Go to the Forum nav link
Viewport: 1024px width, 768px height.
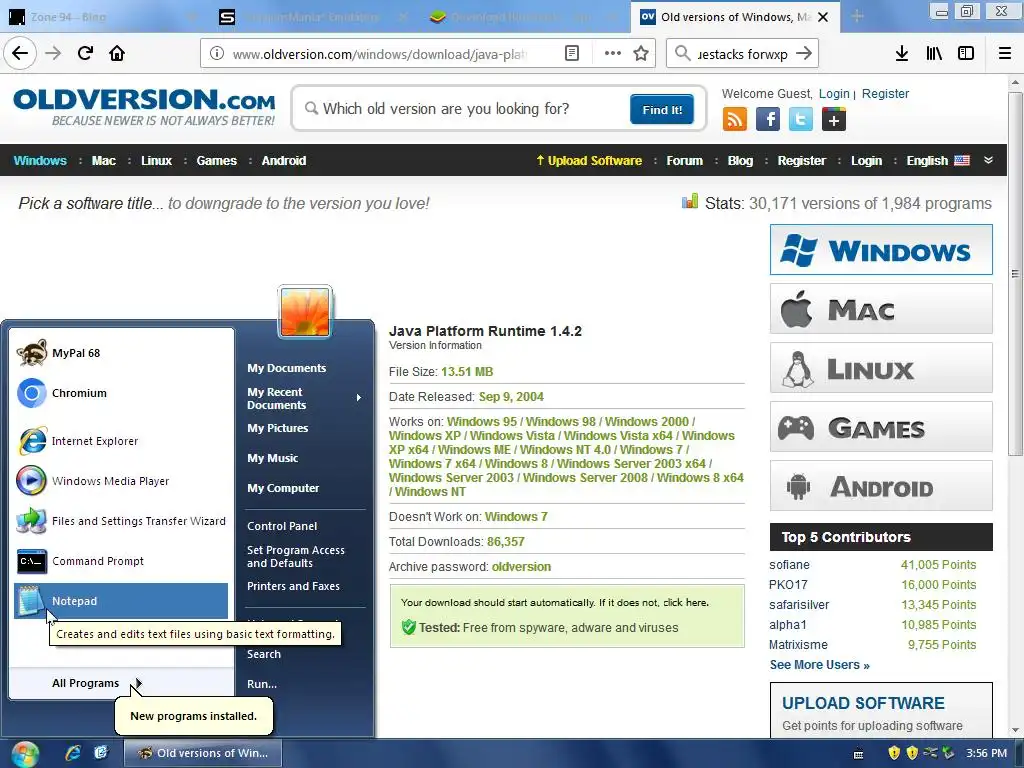tap(684, 161)
